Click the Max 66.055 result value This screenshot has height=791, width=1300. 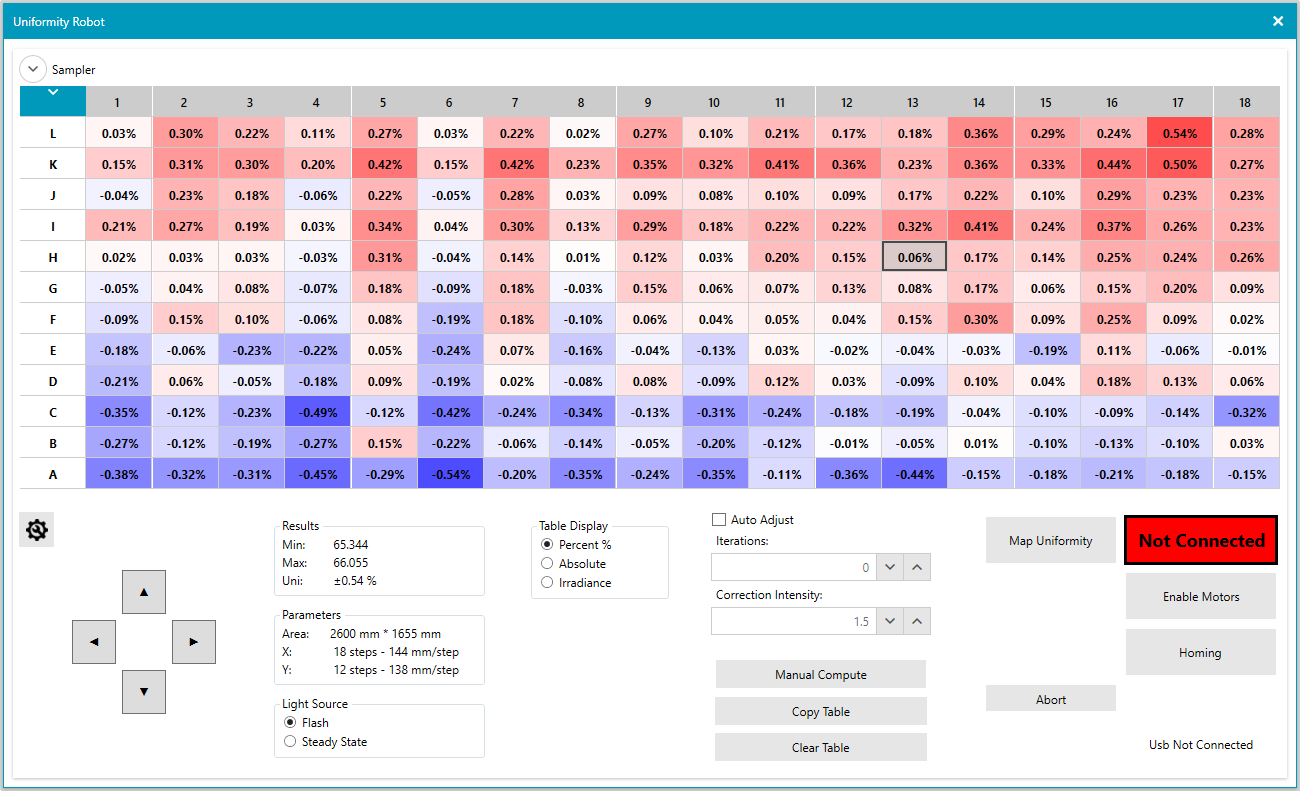[x=351, y=563]
